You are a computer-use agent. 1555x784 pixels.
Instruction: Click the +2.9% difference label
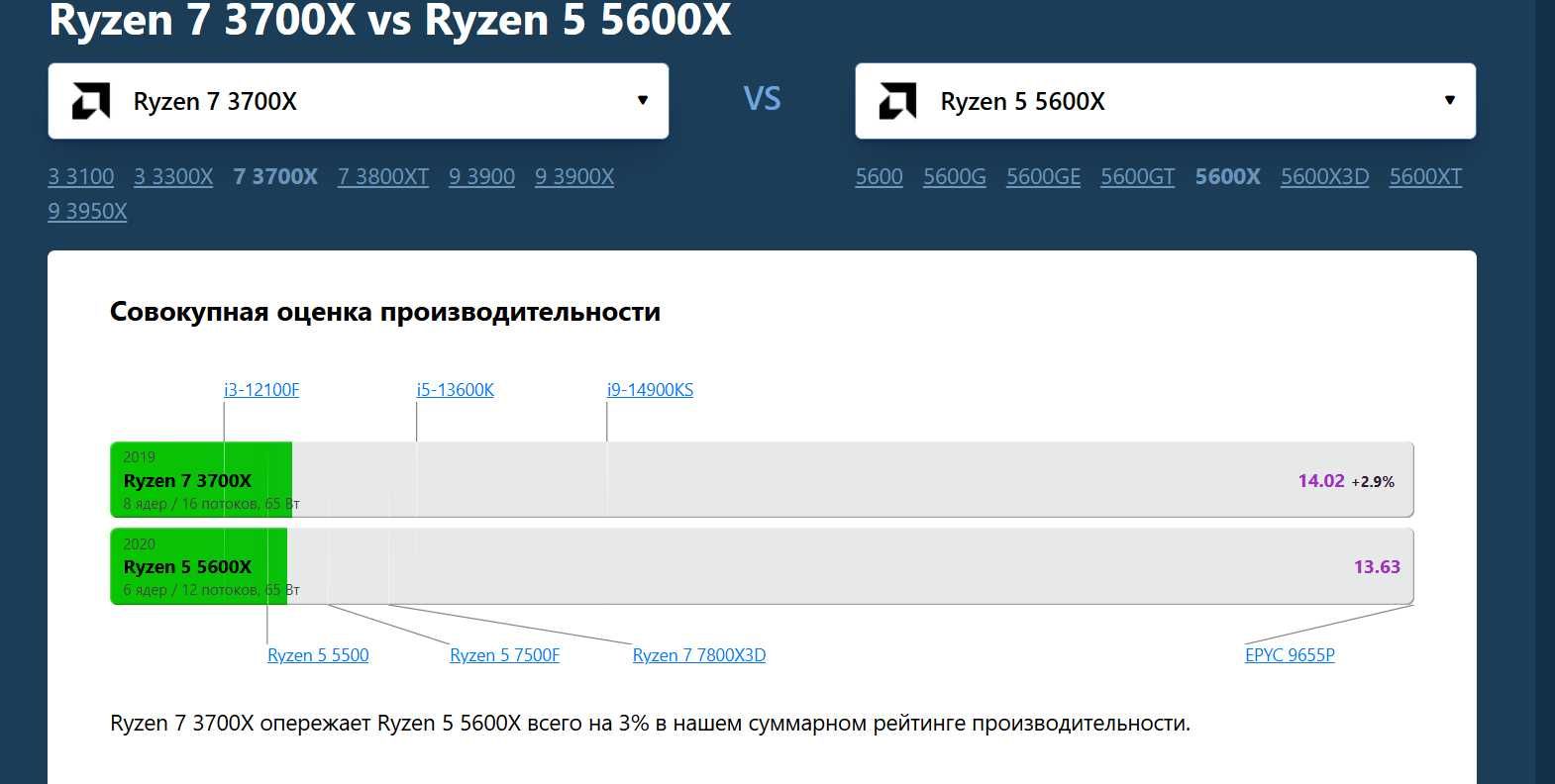coord(1373,482)
